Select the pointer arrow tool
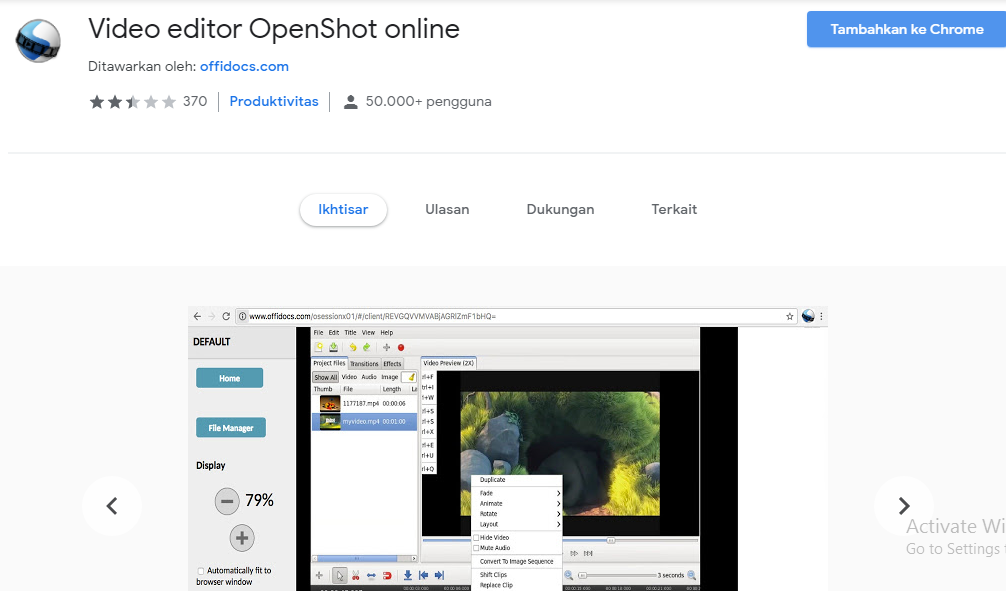This screenshot has height=591, width=1006. click(x=339, y=576)
